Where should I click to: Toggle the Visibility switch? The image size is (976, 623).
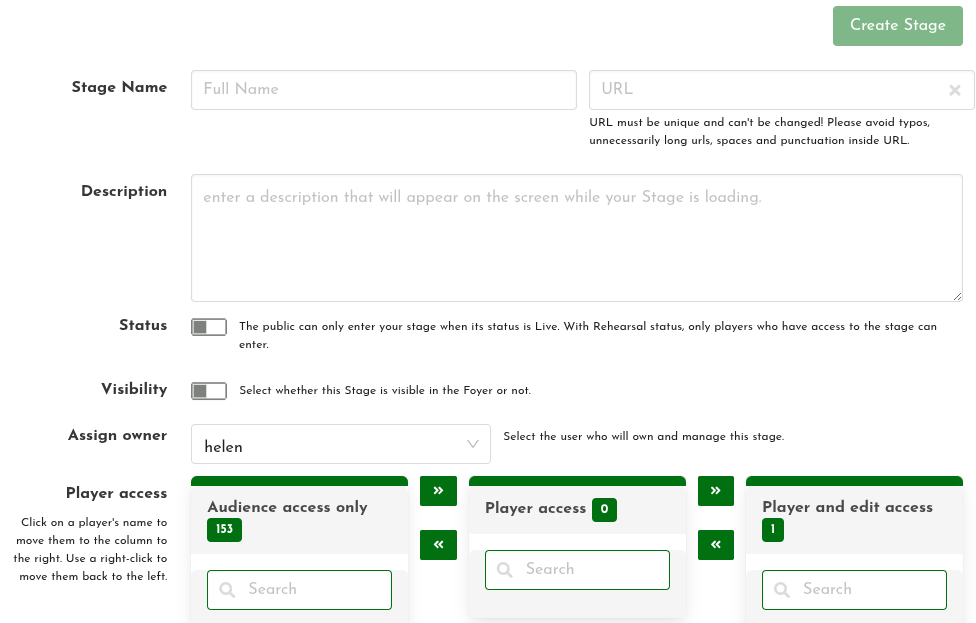[209, 391]
